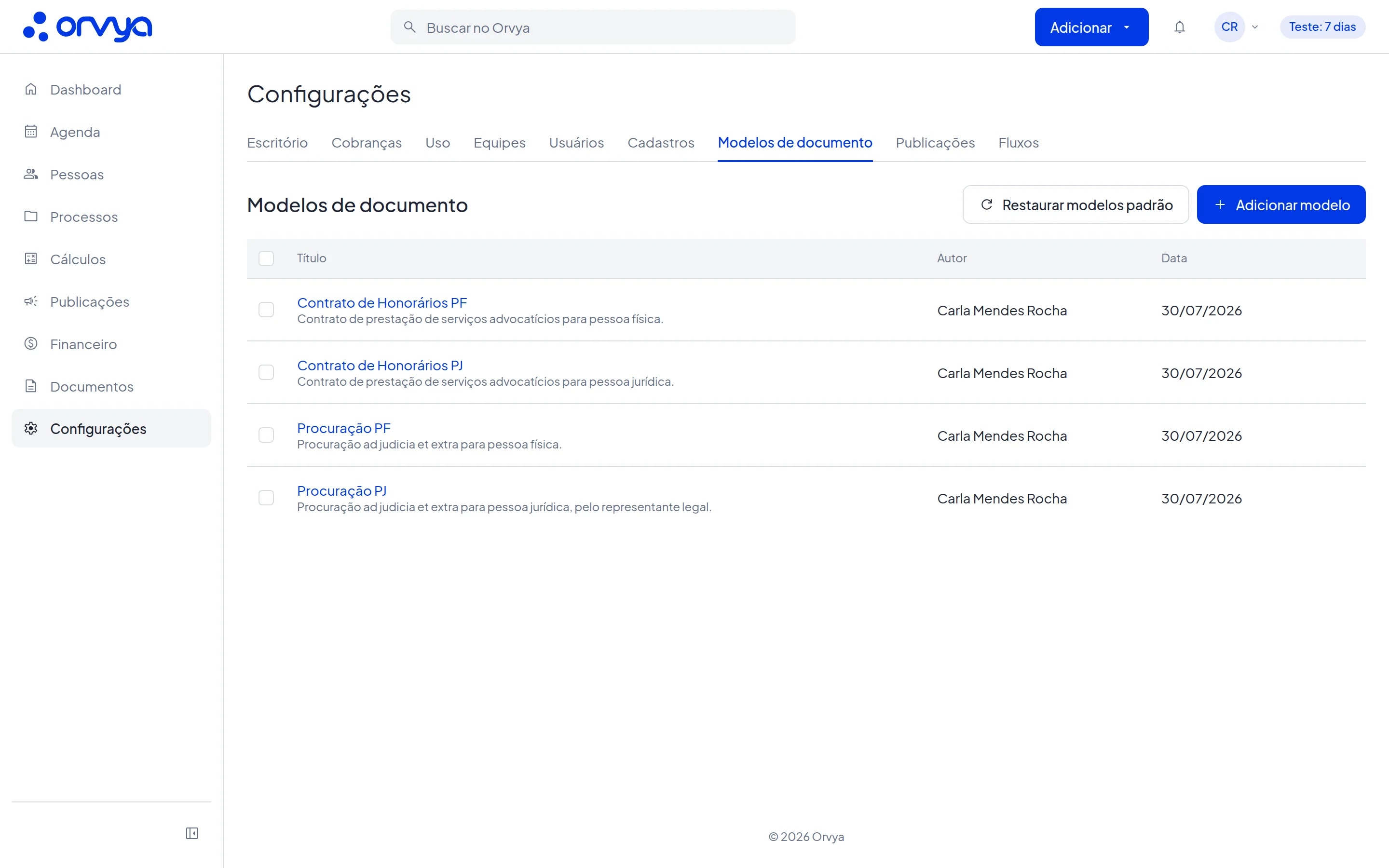Open notifications bell
The width and height of the screenshot is (1389, 868).
click(1180, 27)
